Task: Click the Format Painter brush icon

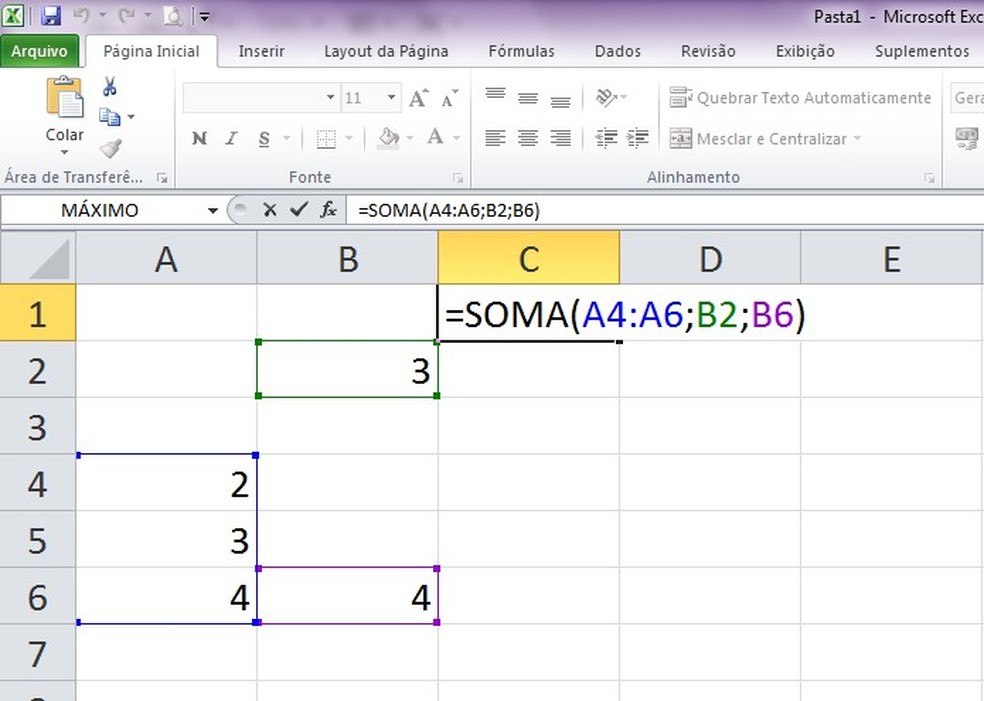Action: click(x=110, y=148)
